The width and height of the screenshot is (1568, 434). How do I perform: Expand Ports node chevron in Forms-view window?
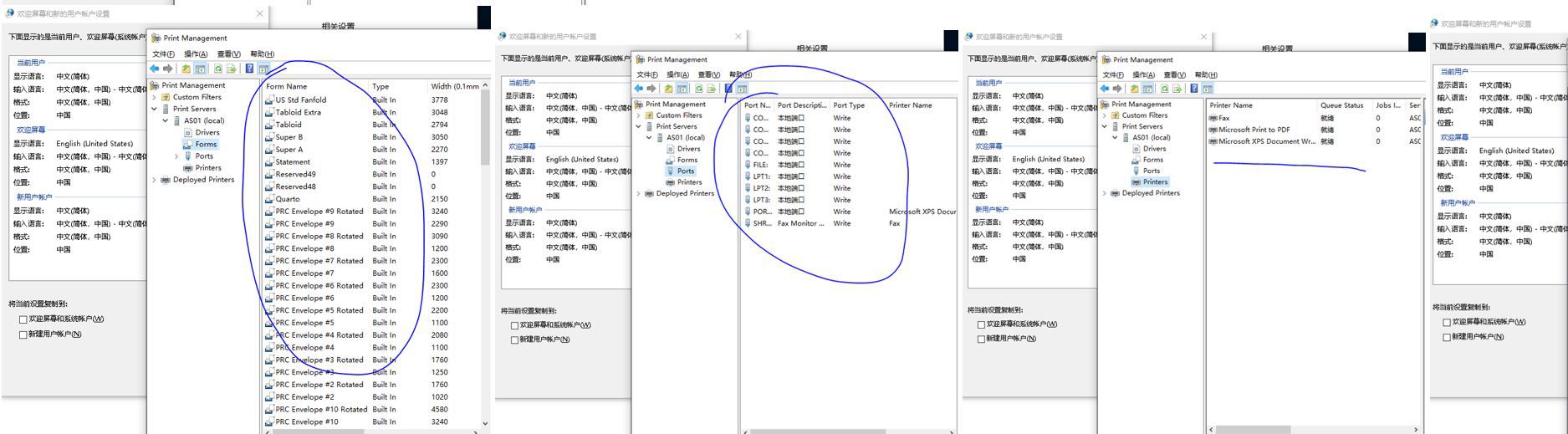(176, 156)
